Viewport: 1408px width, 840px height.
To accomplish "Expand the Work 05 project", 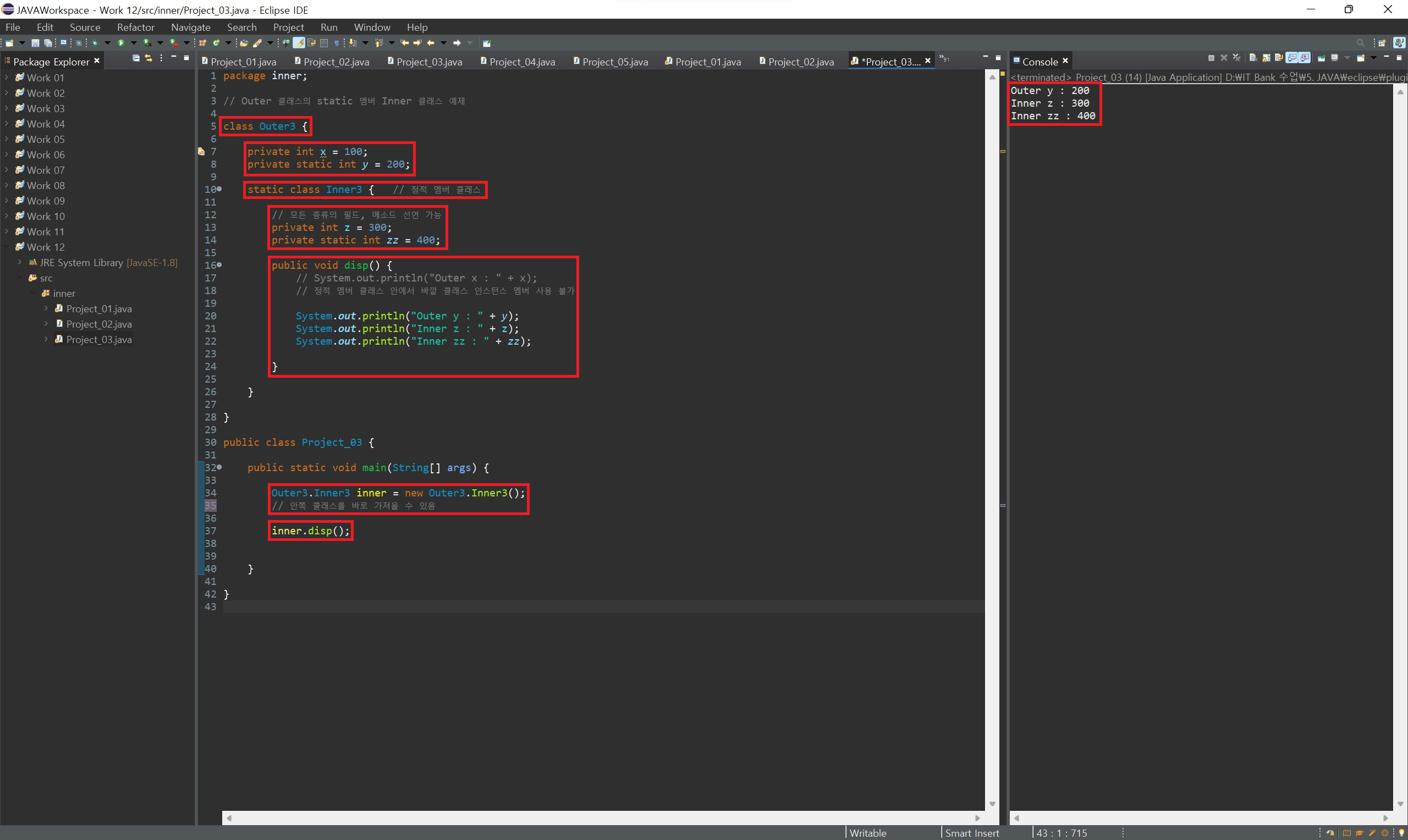I will 7,139.
